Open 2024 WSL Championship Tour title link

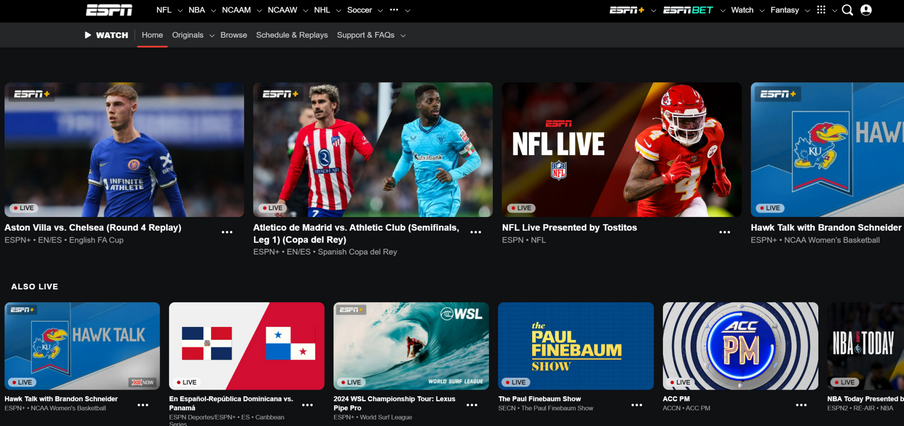(x=394, y=403)
